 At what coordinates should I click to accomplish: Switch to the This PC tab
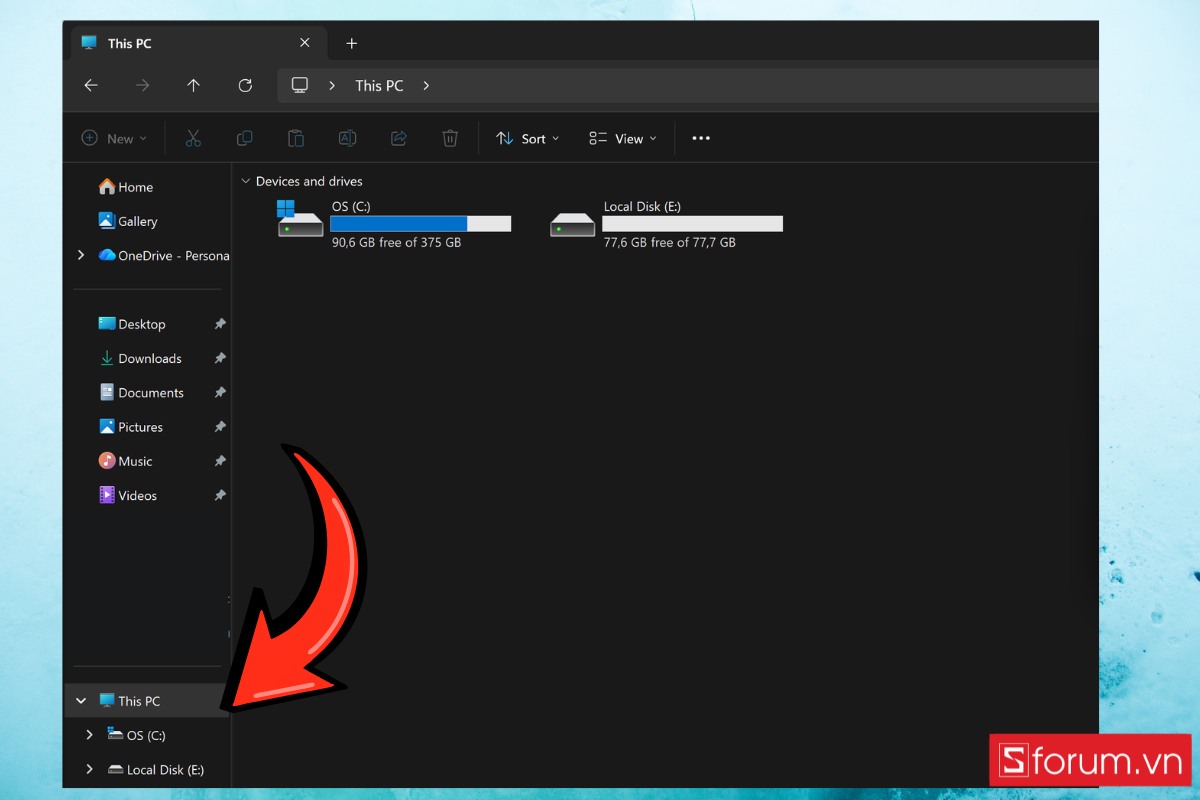coord(130,43)
